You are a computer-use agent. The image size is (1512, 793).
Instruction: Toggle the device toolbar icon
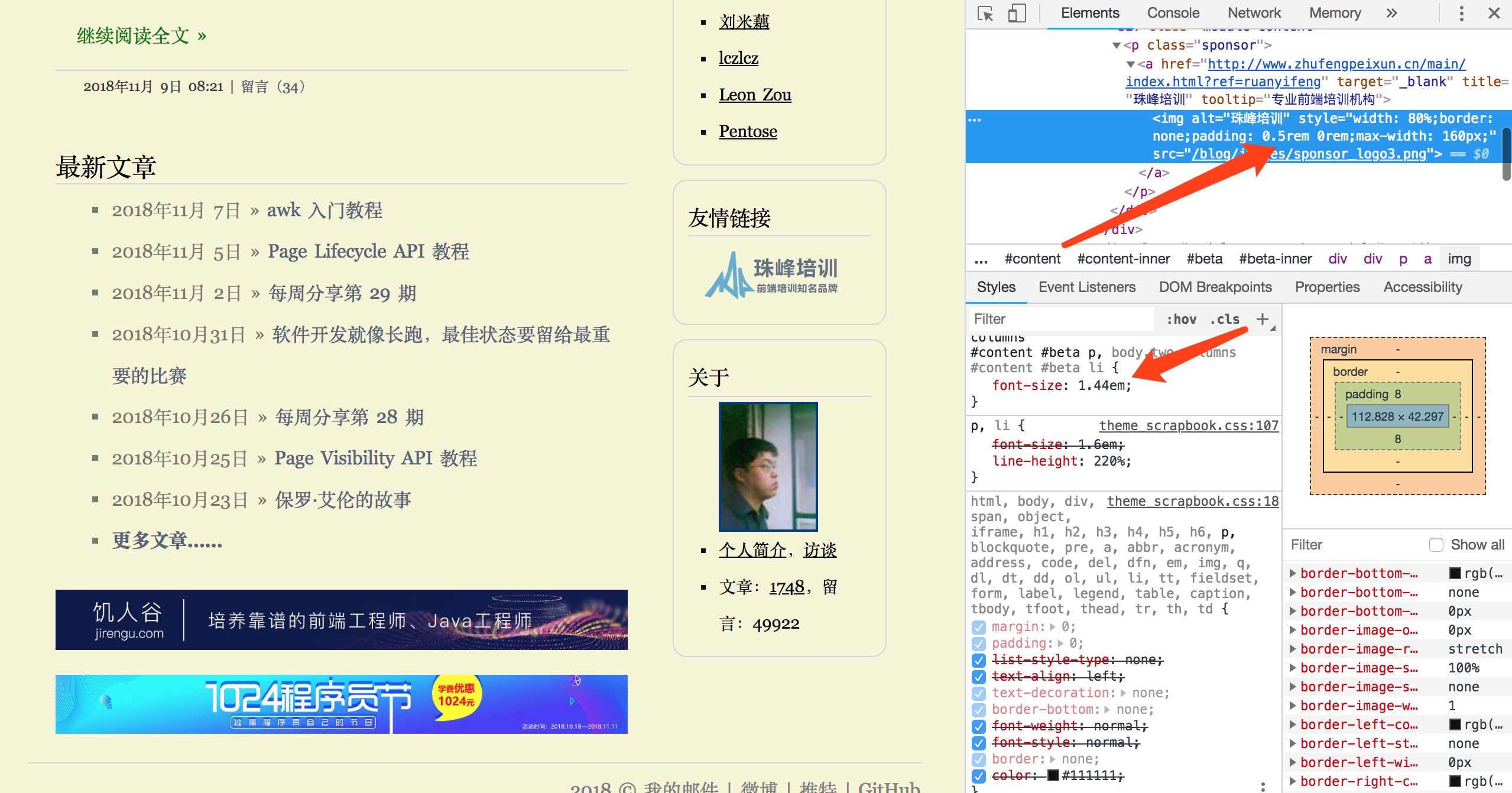click(x=1017, y=13)
